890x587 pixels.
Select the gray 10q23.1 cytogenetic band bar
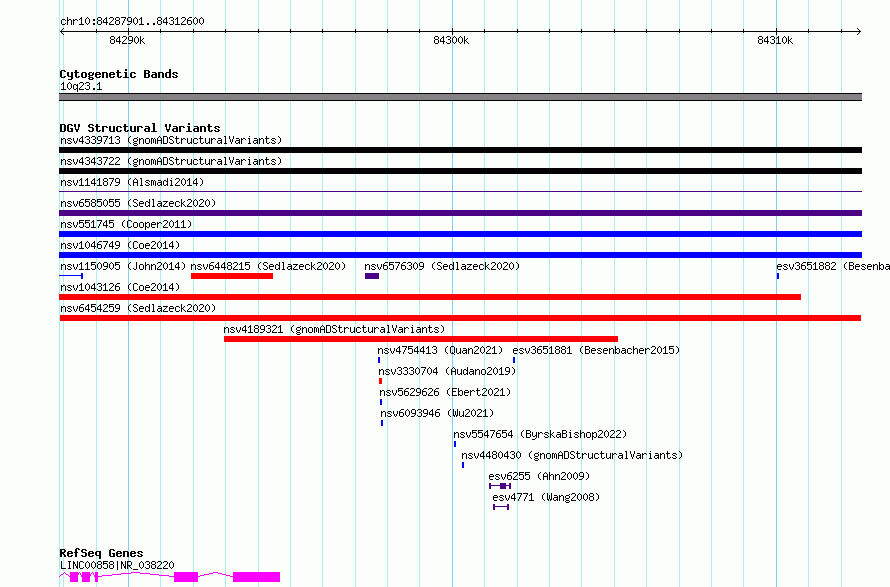[x=460, y=97]
